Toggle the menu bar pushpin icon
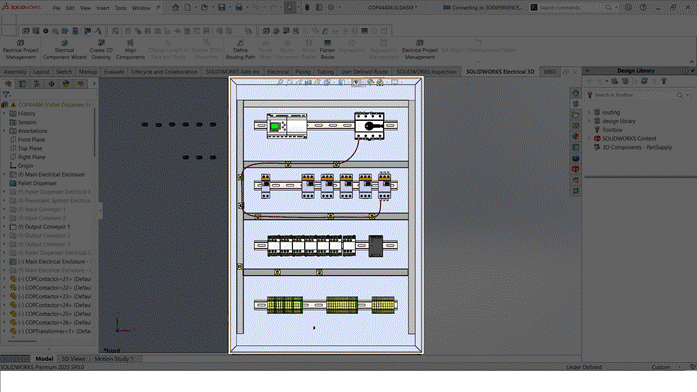Image resolution: width=697 pixels, height=392 pixels. [158, 8]
